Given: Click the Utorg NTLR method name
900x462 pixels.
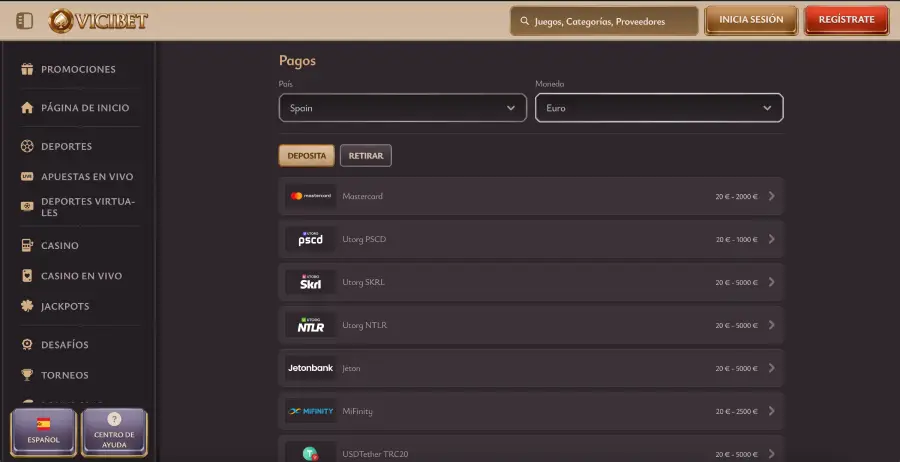Looking at the screenshot, I should click(x=364, y=325).
